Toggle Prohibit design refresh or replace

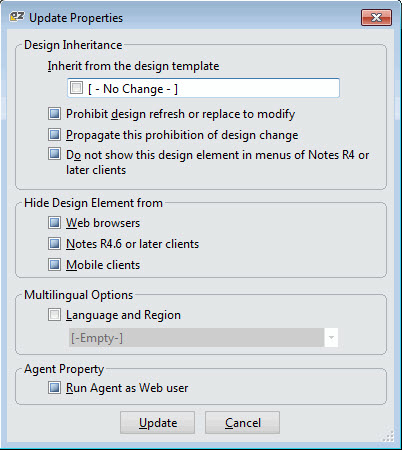[x=54, y=114]
